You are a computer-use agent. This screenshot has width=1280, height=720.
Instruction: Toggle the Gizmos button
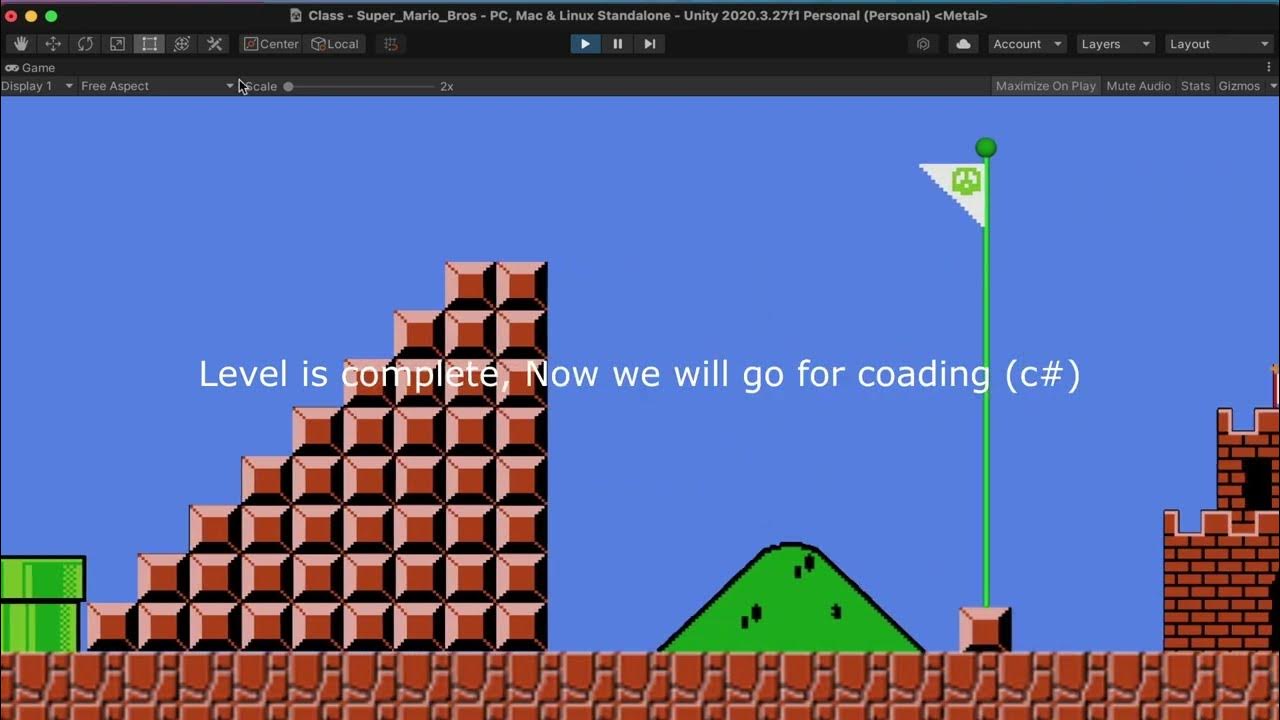click(1239, 86)
